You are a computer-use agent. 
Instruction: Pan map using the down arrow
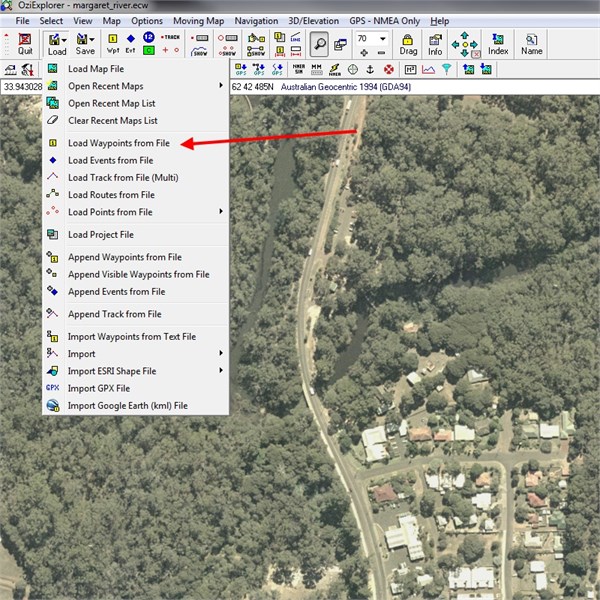465,54
